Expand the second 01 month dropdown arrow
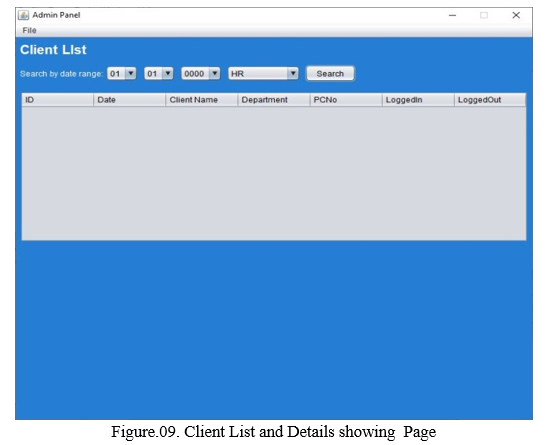Viewport: 552px width, 445px height. 168,74
